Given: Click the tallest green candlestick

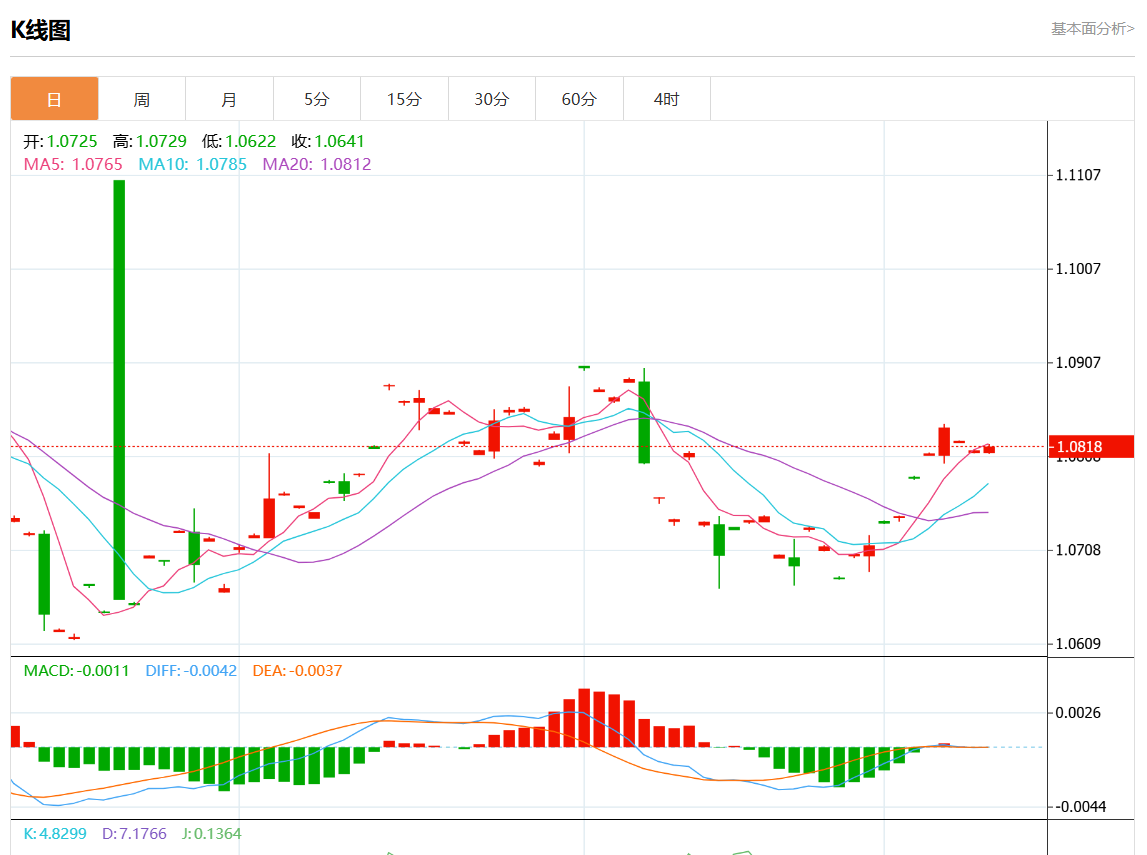Looking at the screenshot, I should tap(119, 390).
